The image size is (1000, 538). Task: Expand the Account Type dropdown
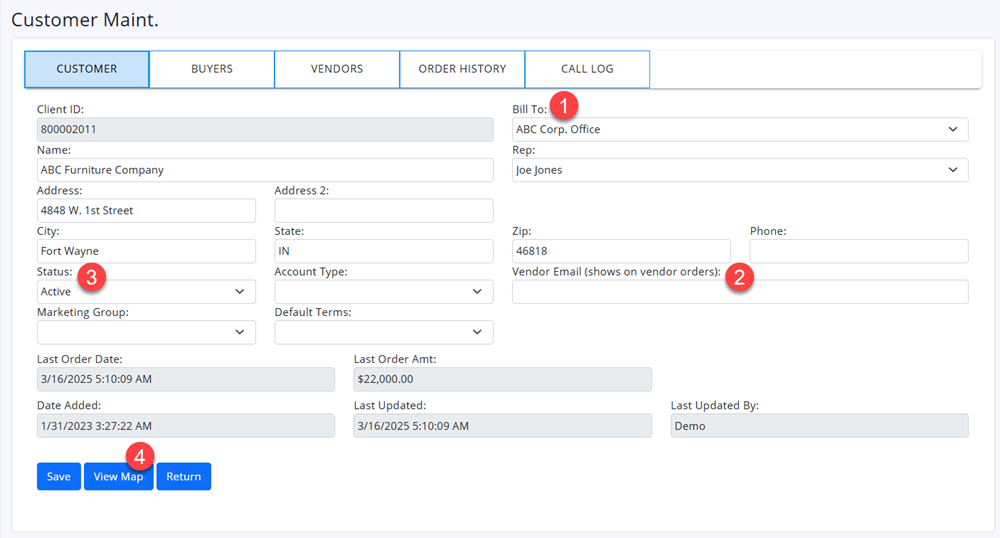tap(383, 291)
